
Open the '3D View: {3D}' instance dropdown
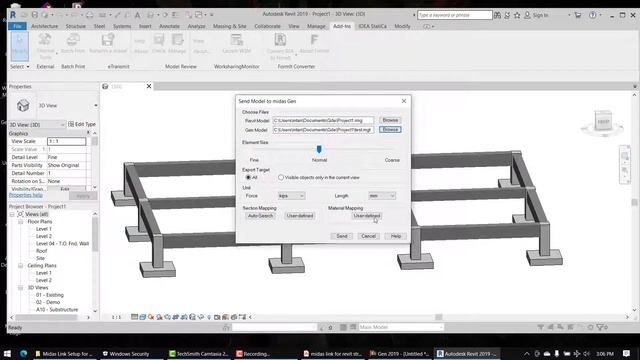[x=37, y=124]
